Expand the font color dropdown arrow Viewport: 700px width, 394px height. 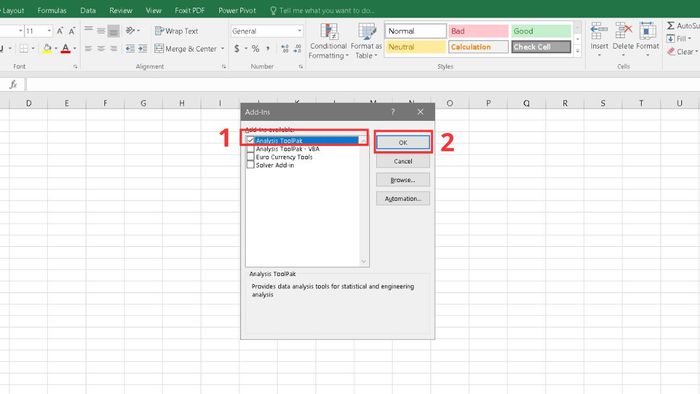pos(75,48)
